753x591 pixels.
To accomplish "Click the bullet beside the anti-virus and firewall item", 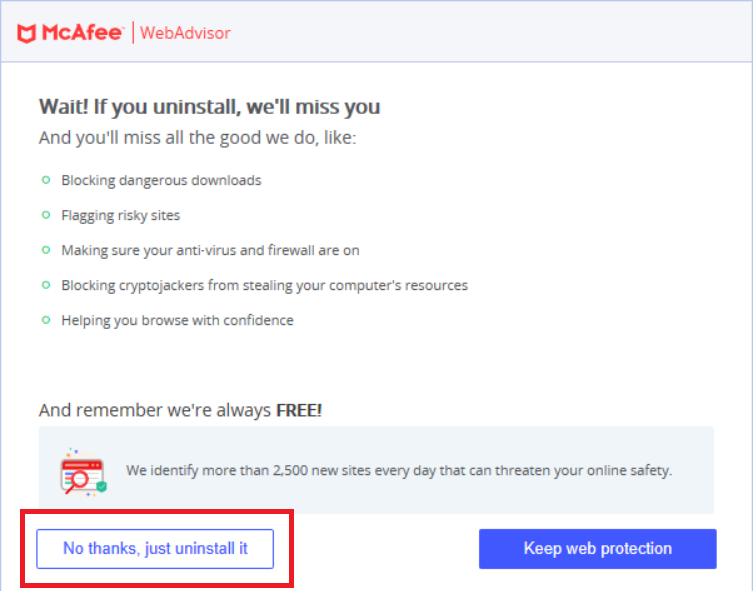I will click(45, 249).
